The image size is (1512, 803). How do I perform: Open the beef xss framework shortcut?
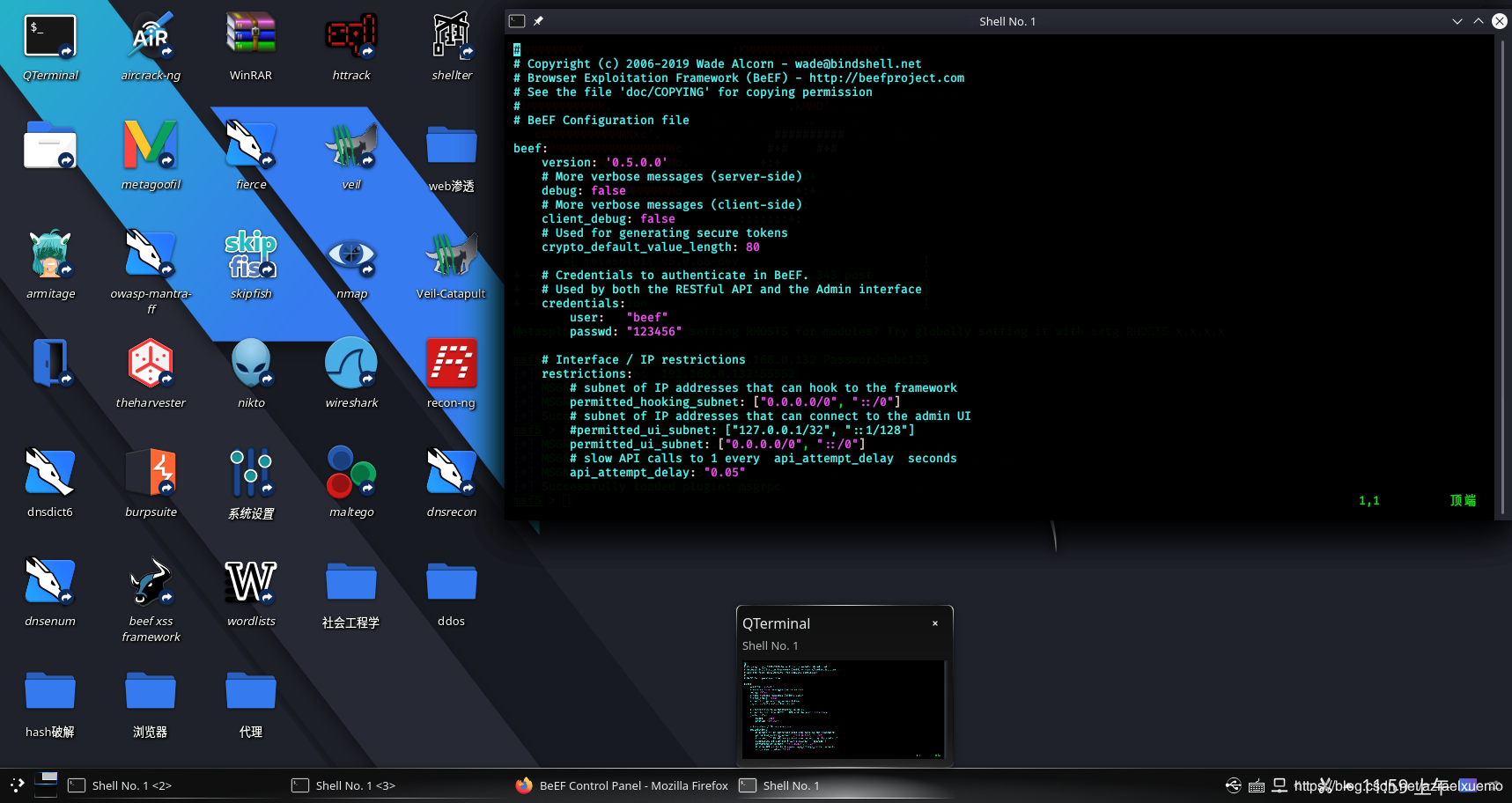pos(151,599)
